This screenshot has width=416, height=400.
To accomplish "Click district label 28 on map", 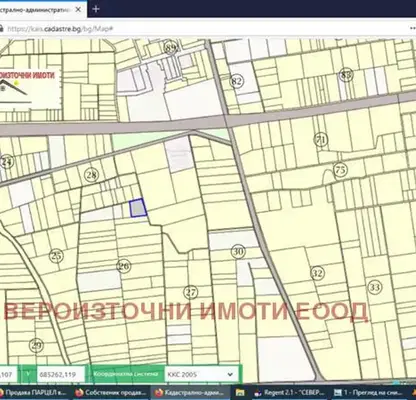I will pyautogui.click(x=92, y=174).
